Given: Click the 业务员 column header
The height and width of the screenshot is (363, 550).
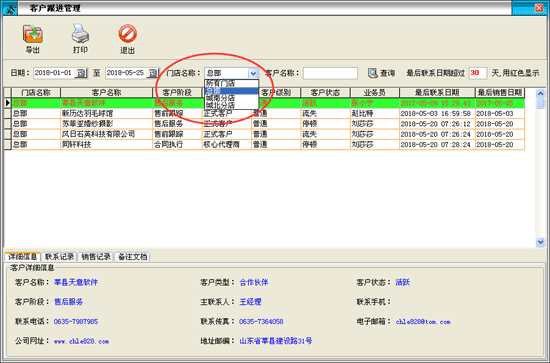Looking at the screenshot, I should click(375, 93).
